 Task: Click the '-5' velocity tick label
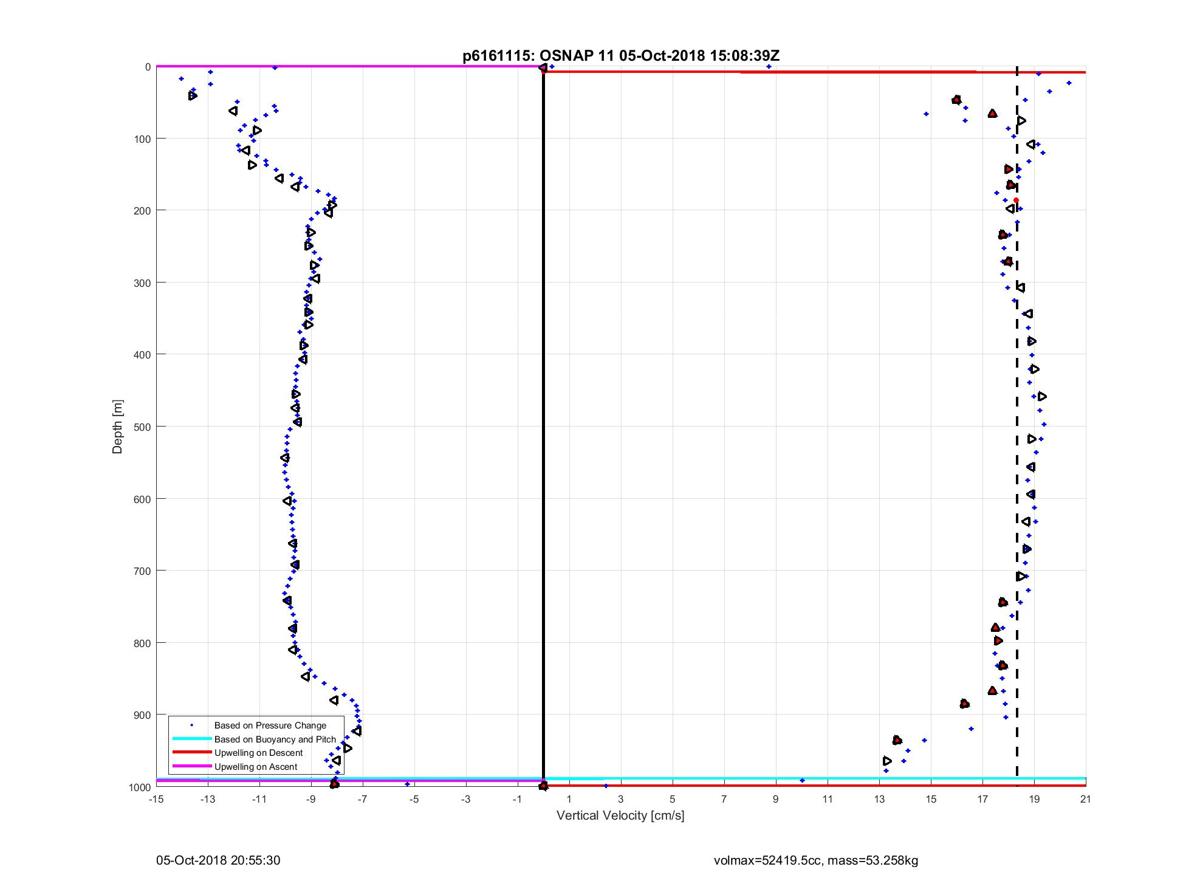tap(414, 799)
